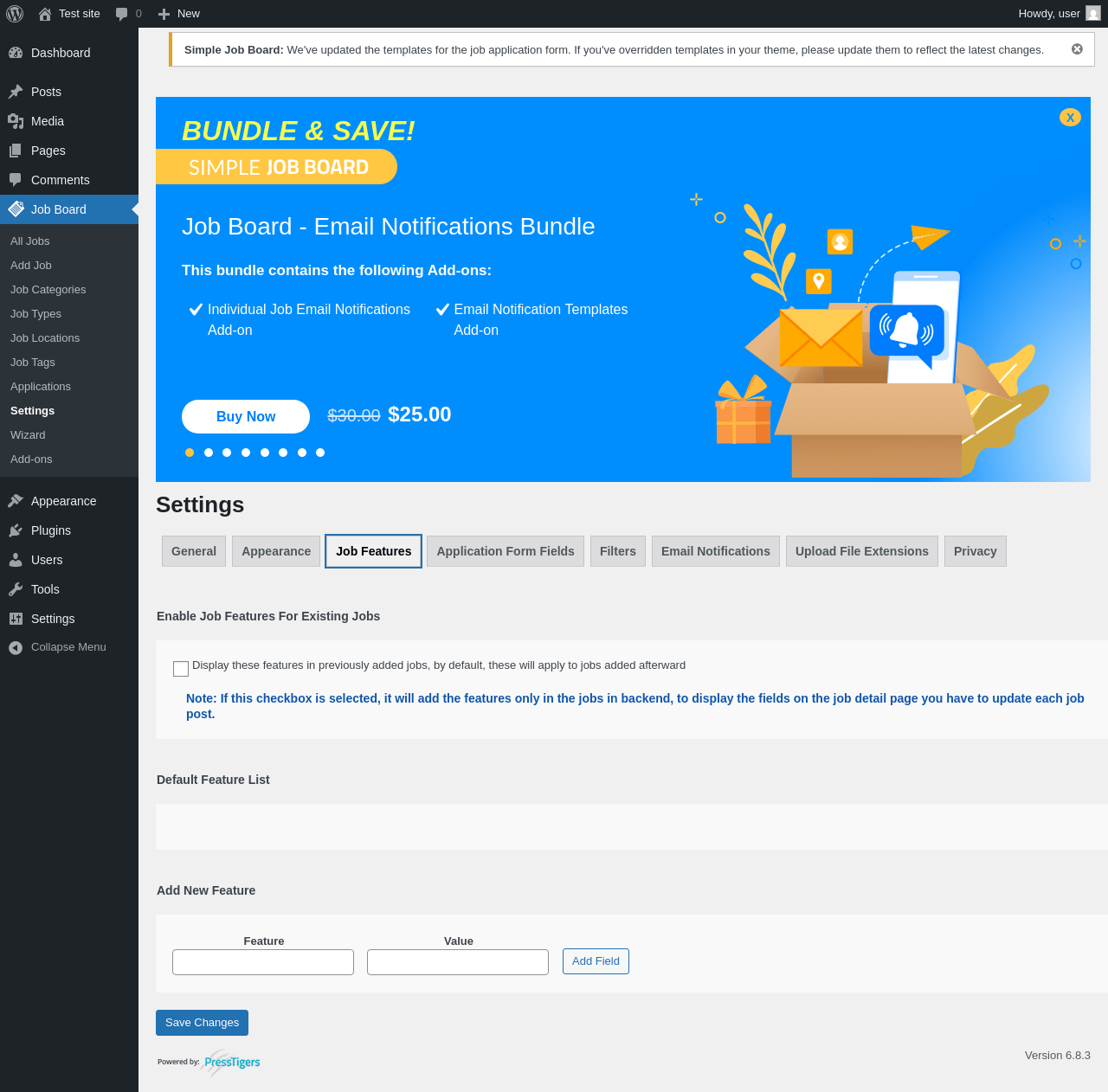Click the Media library icon

tap(16, 121)
